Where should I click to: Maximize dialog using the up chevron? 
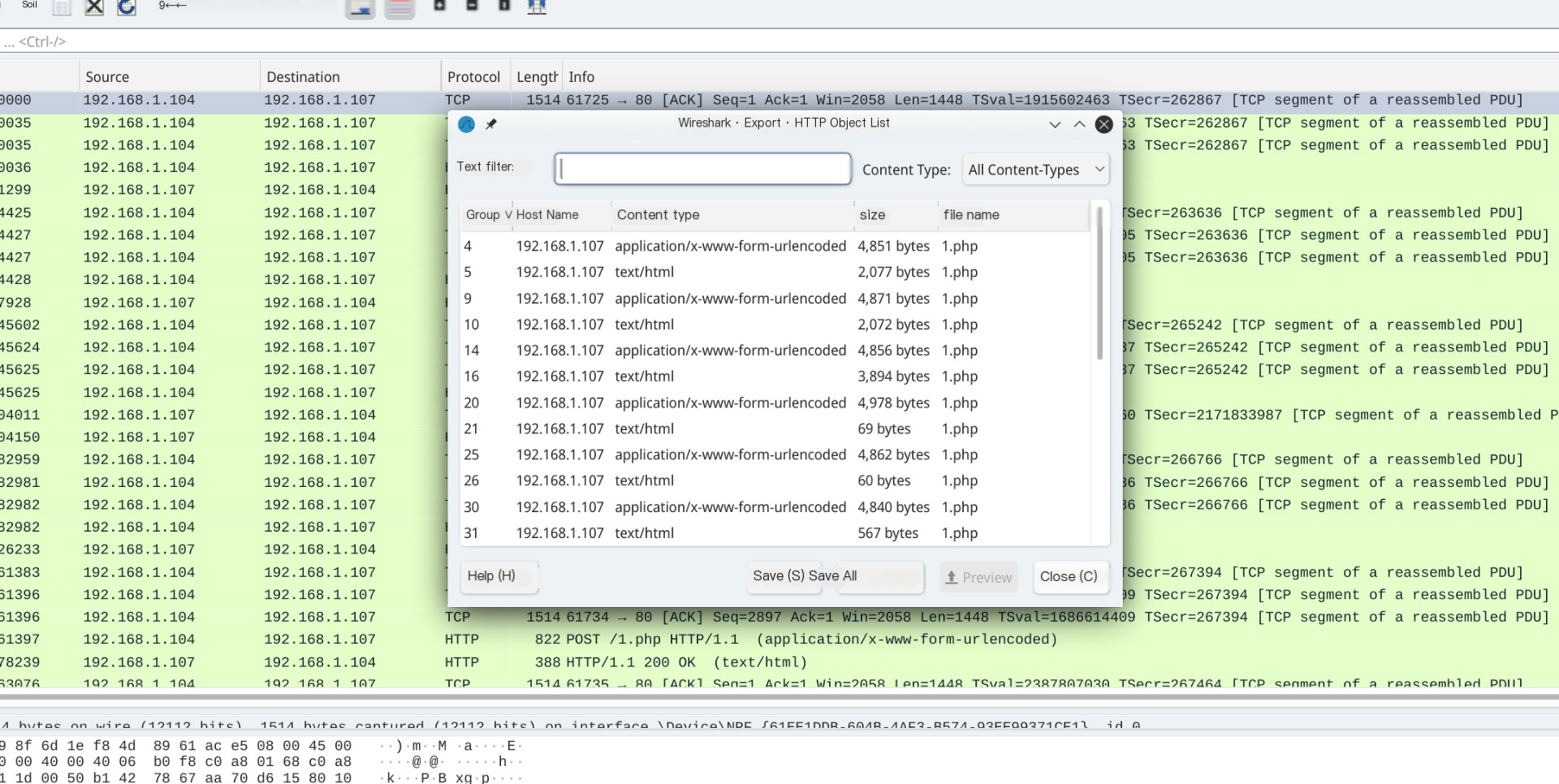(1079, 124)
